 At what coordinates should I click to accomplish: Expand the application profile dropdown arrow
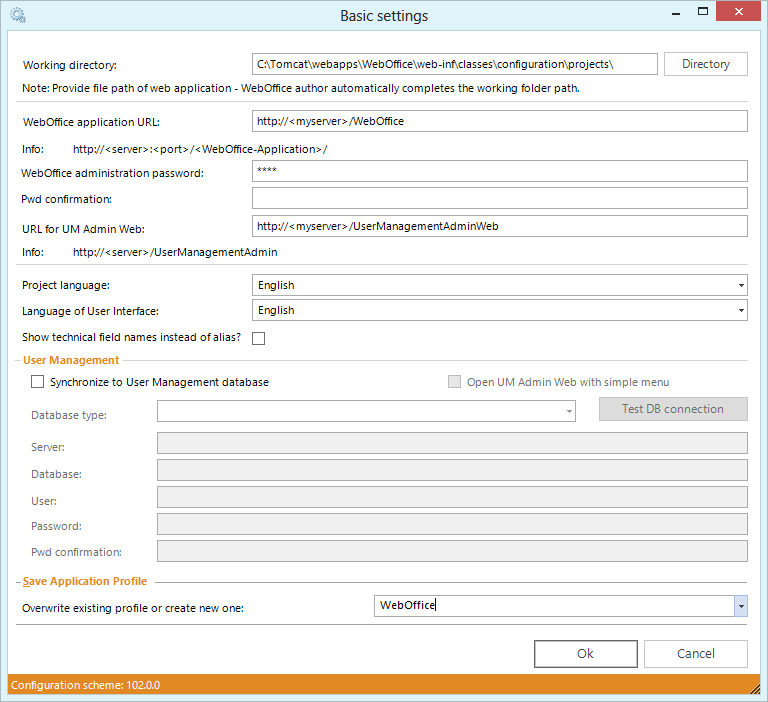coord(741,606)
